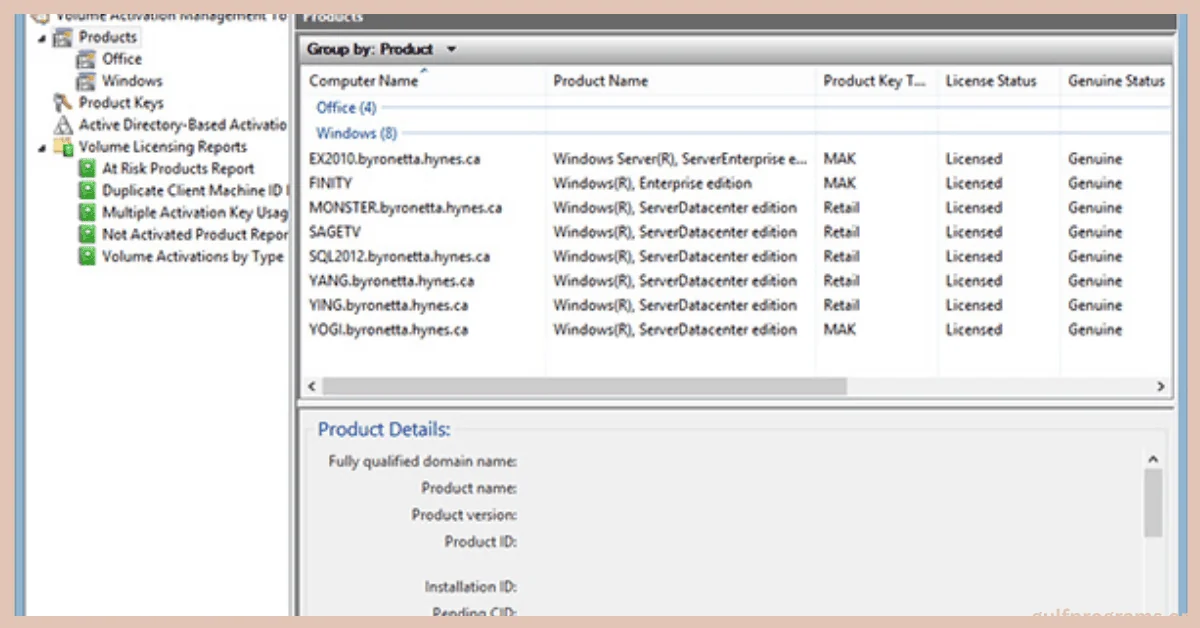This screenshot has height=628, width=1200.
Task: Click the Multiple Activation Key Usage report icon
Action: [x=87, y=213]
